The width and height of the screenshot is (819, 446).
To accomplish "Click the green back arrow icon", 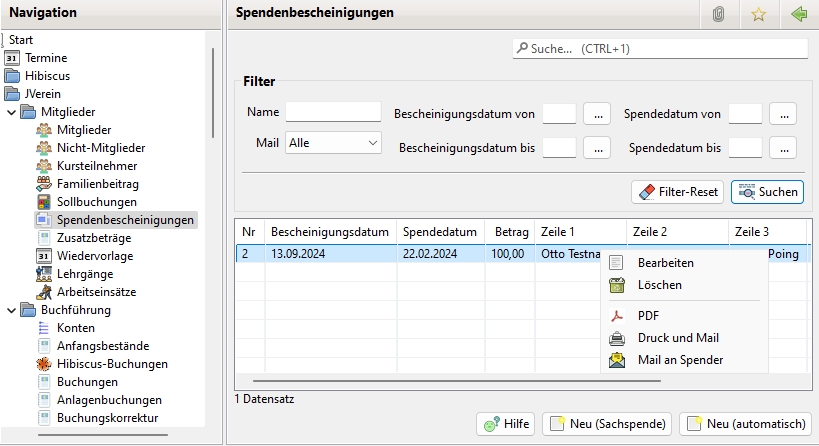I will 798,14.
